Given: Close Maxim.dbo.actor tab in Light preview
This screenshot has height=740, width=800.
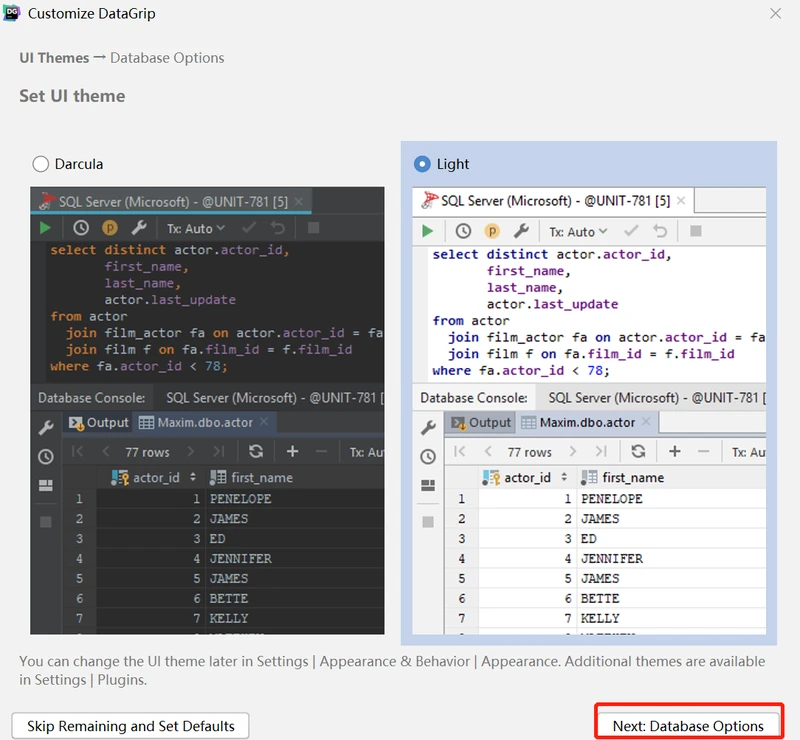Looking at the screenshot, I should coord(646,422).
